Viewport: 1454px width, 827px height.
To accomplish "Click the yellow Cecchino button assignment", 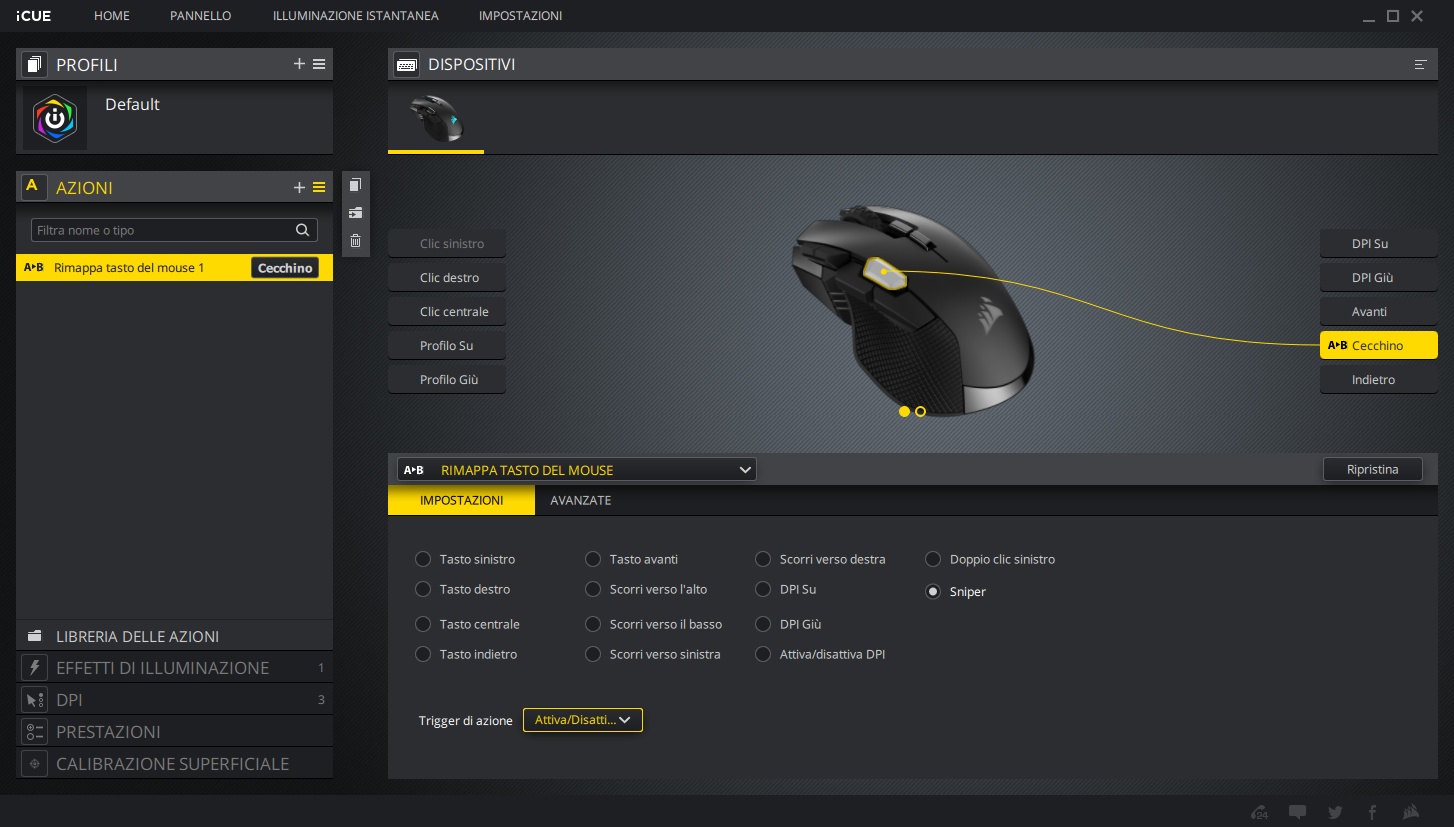I will pyautogui.click(x=1379, y=346).
